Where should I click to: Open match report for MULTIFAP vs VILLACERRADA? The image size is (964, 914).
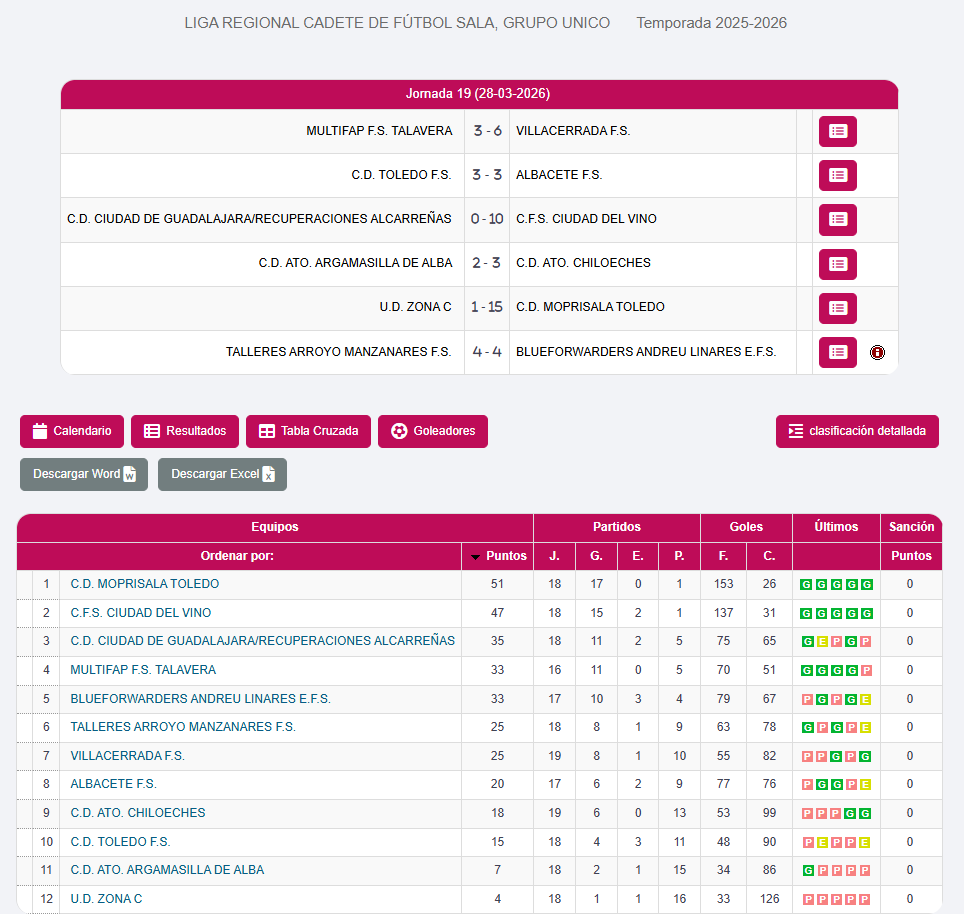click(x=837, y=132)
